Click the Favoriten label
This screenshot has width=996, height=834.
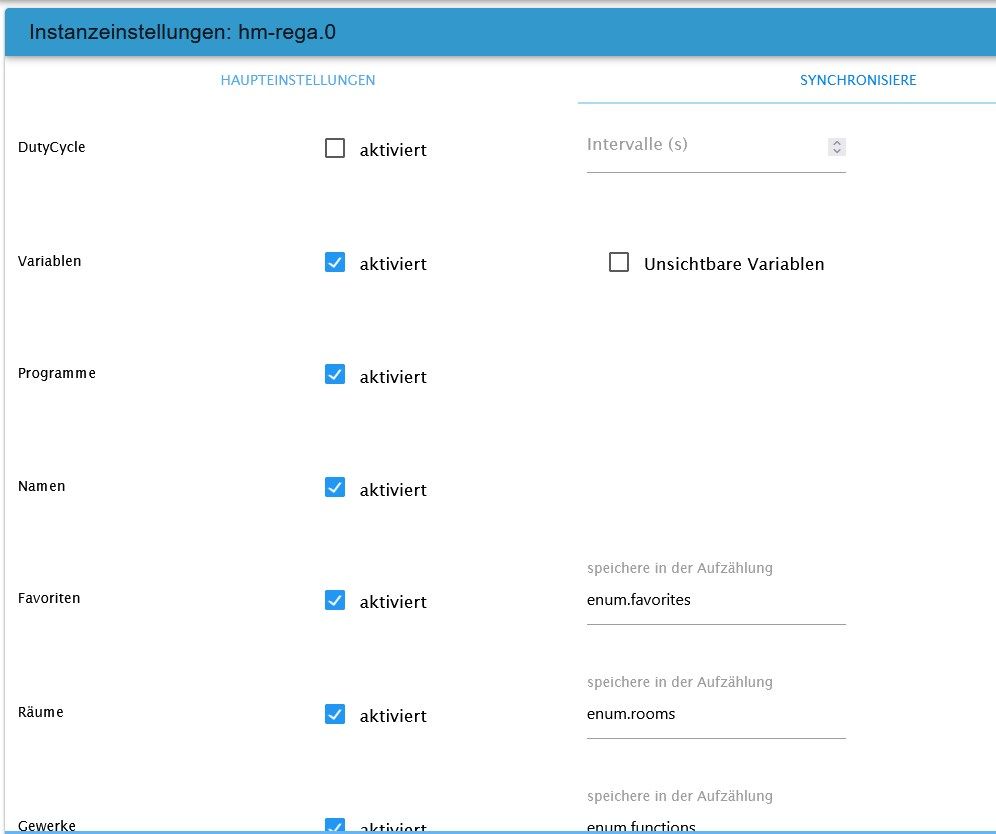49,598
